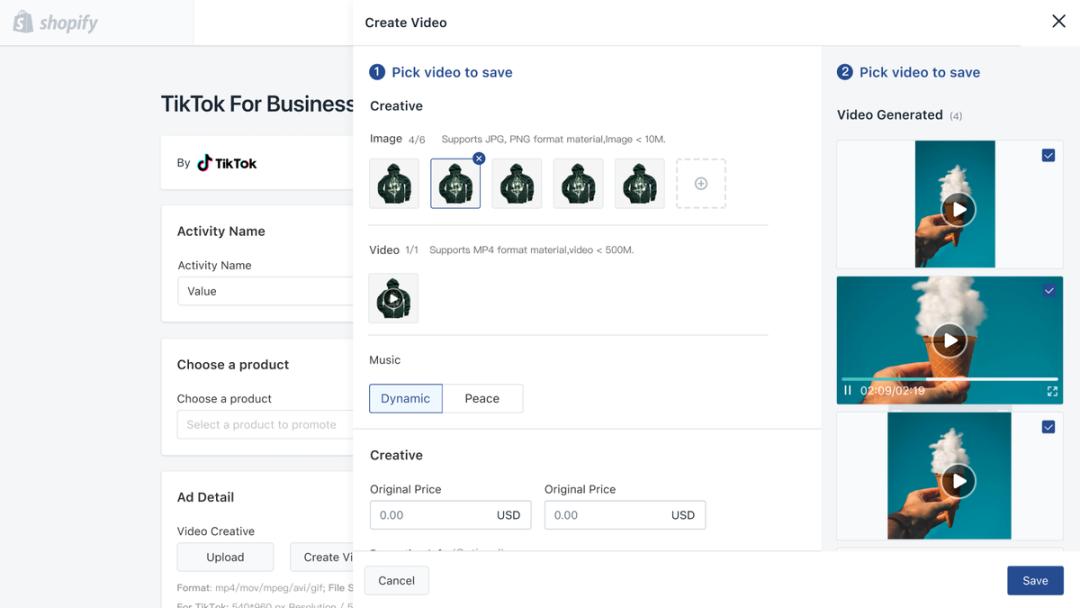Switch music style to Peace
The image size is (1080, 608).
click(x=483, y=398)
